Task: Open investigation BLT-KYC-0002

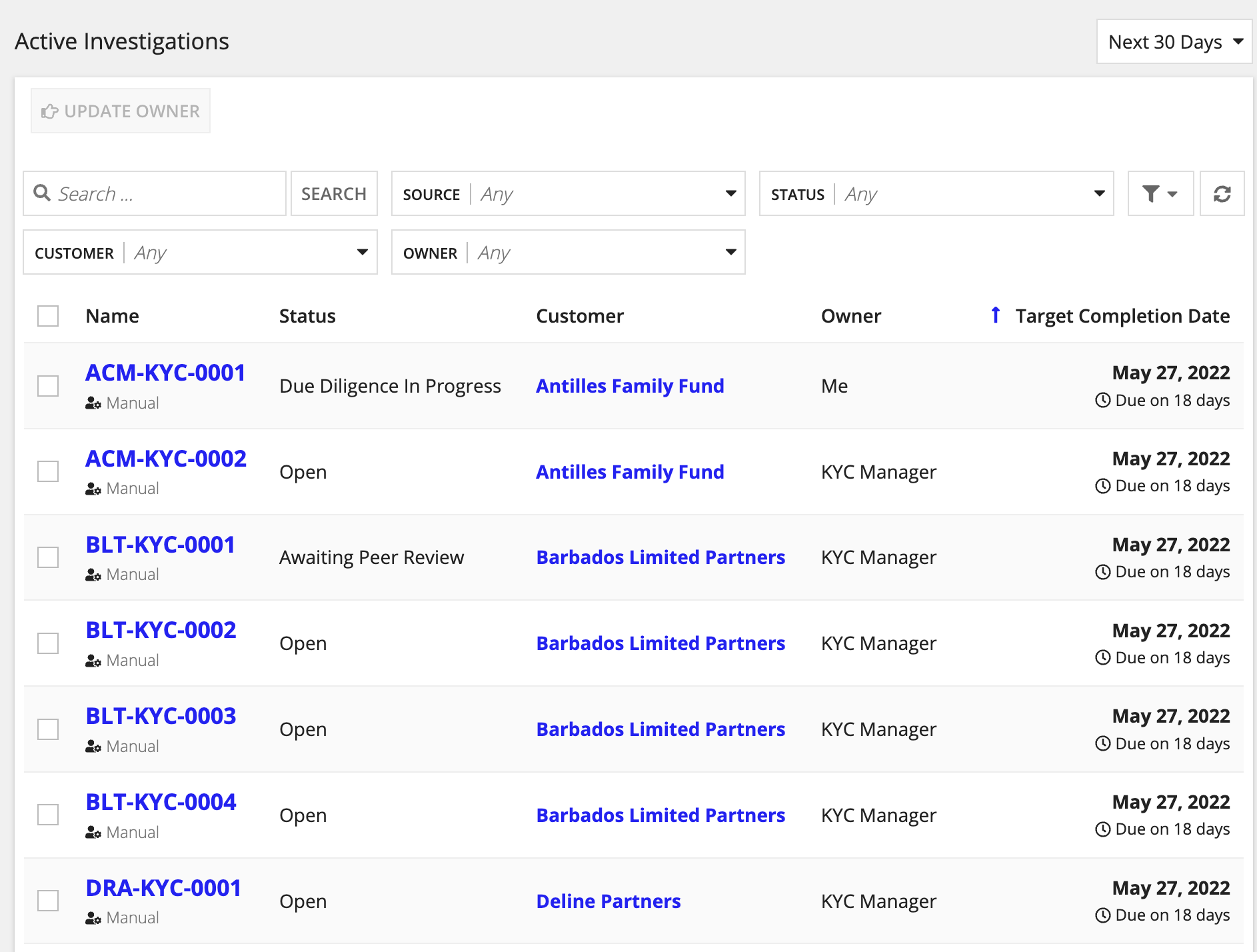Action: coord(161,630)
